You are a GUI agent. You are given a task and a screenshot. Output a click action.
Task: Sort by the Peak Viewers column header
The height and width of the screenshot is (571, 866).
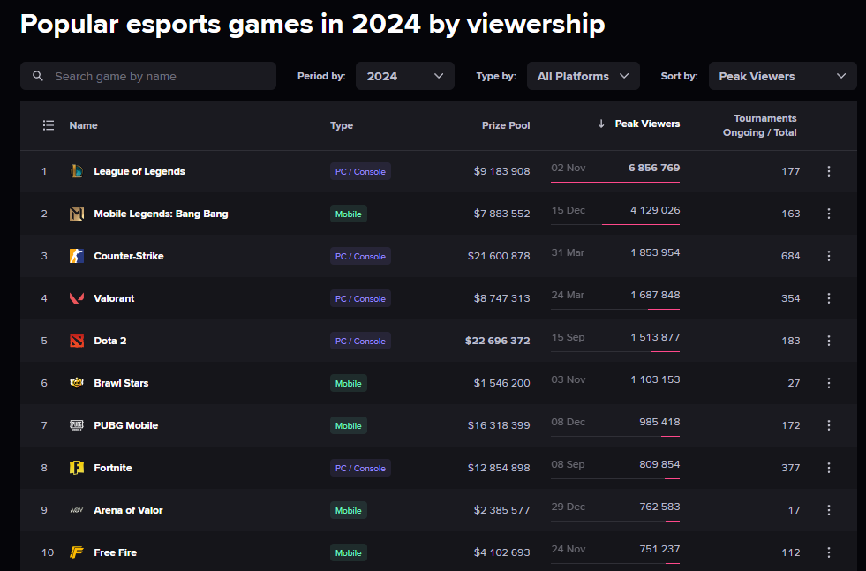point(647,124)
